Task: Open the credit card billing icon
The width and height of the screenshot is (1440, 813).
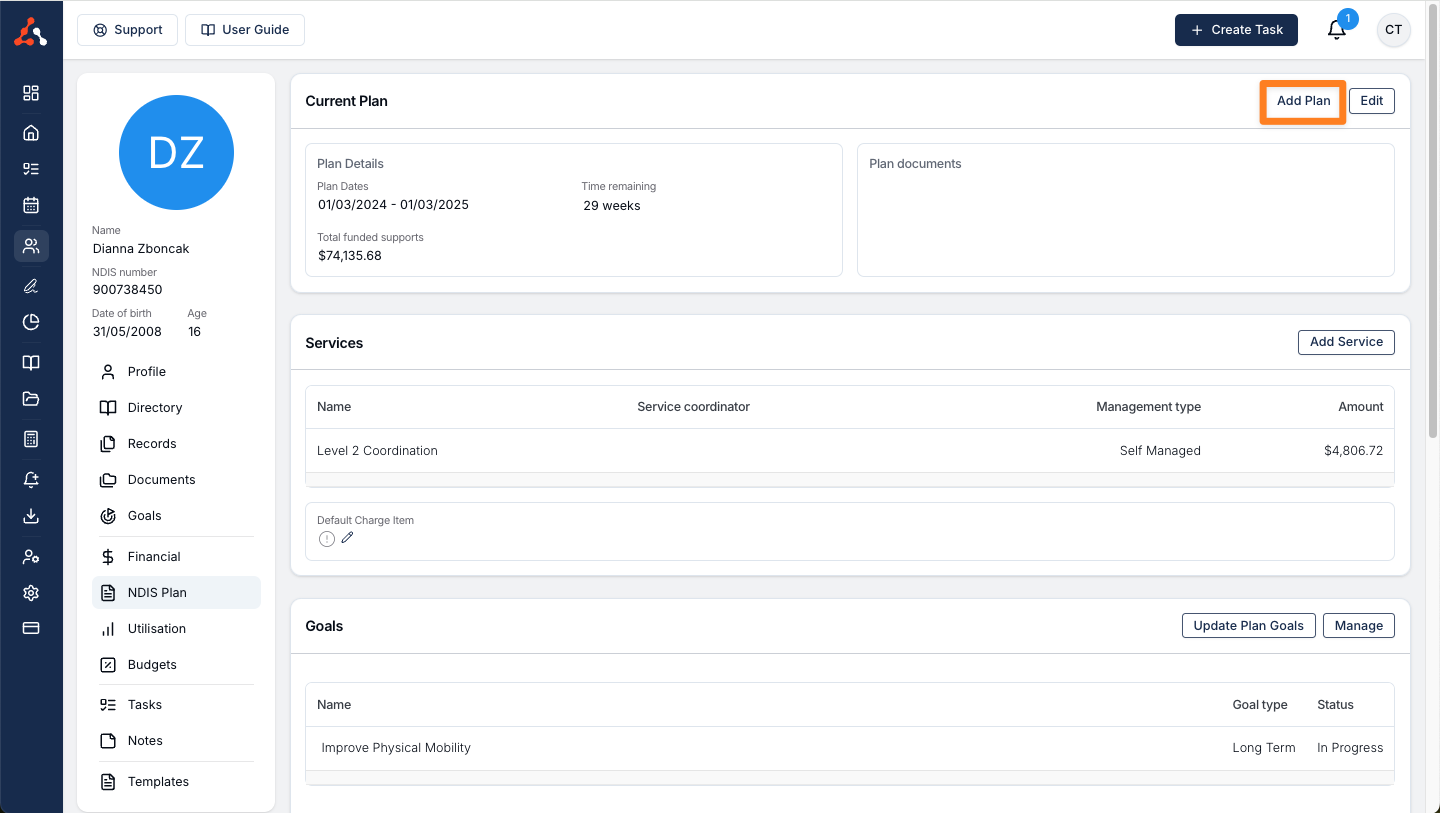Action: coord(31,628)
